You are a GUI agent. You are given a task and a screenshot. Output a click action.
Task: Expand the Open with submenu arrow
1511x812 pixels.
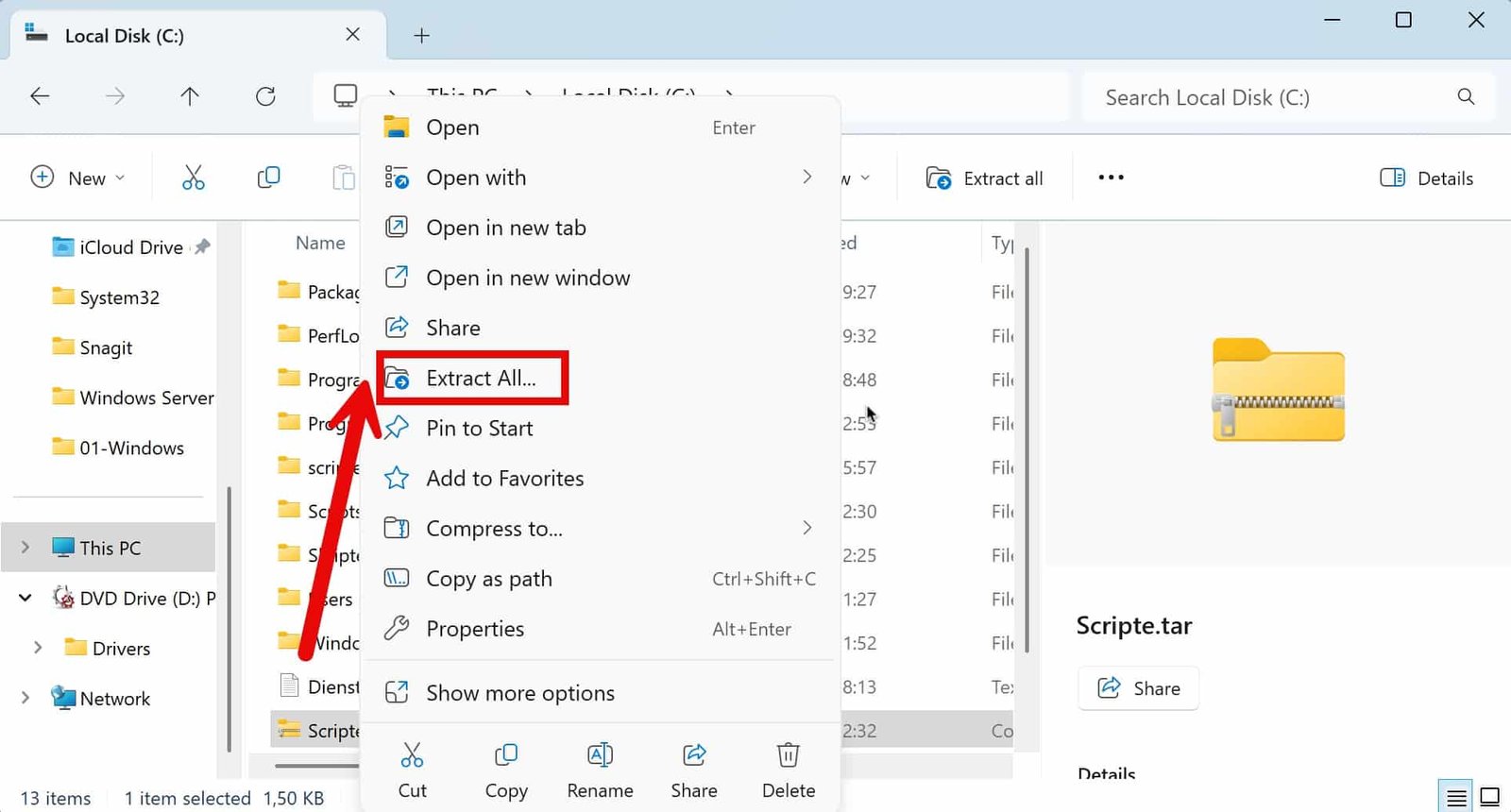tap(806, 177)
